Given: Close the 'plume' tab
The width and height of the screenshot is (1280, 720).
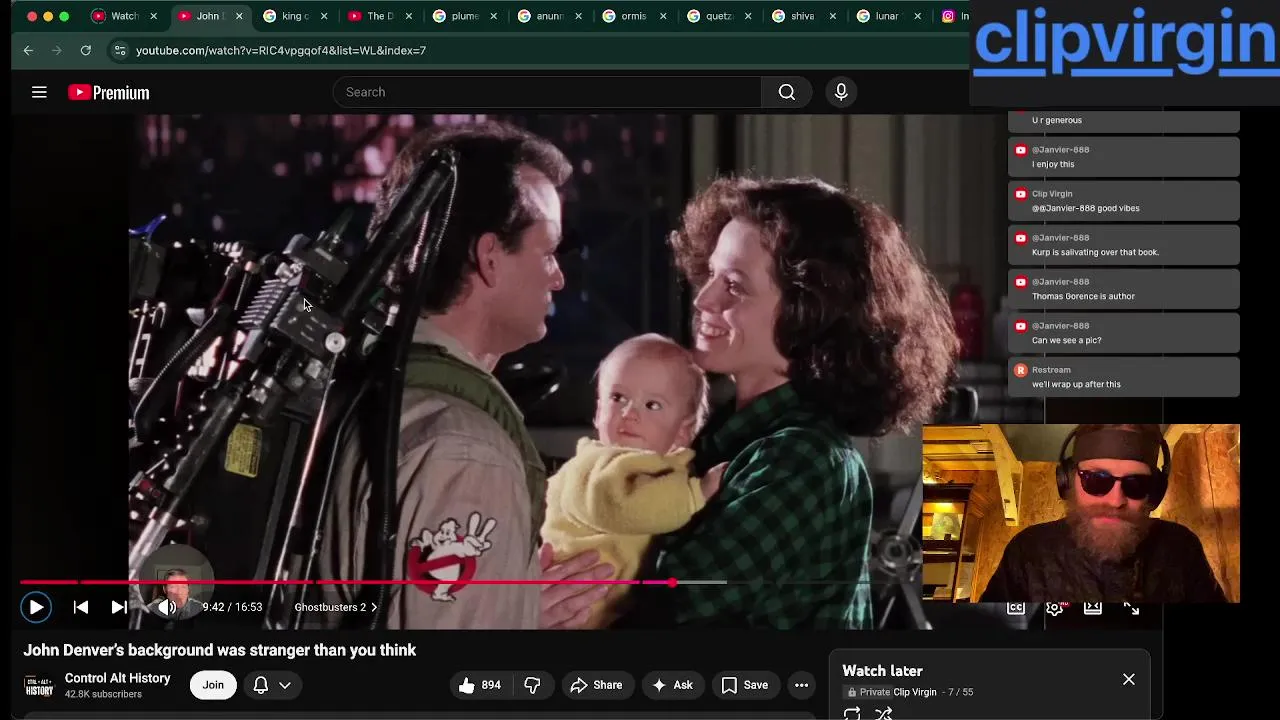Looking at the screenshot, I should [493, 16].
